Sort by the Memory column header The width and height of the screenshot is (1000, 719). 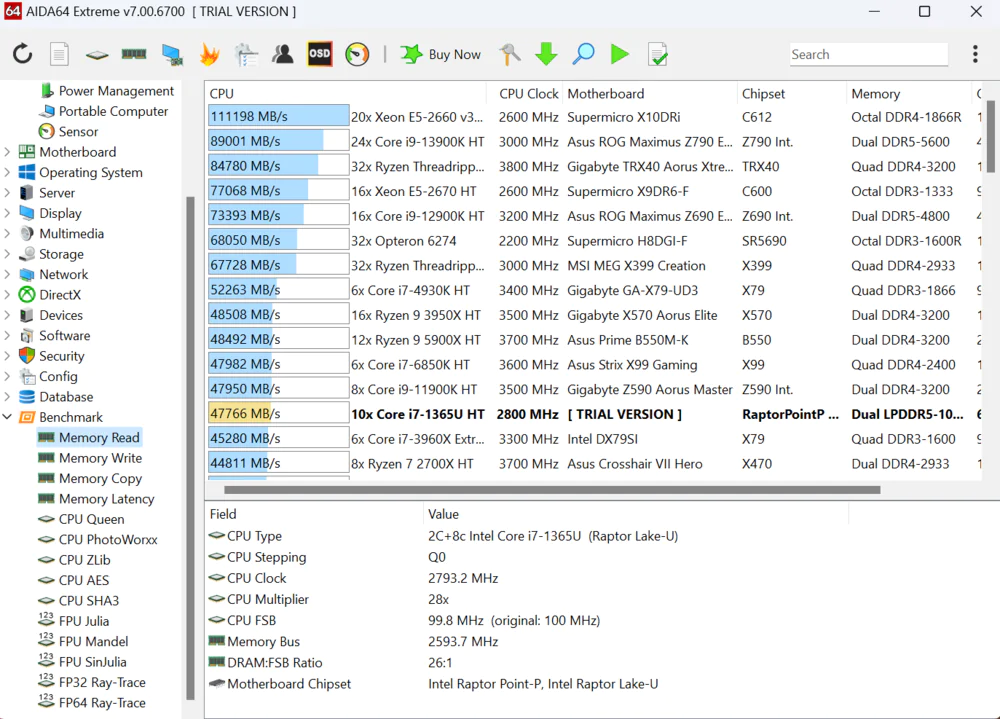pos(909,94)
